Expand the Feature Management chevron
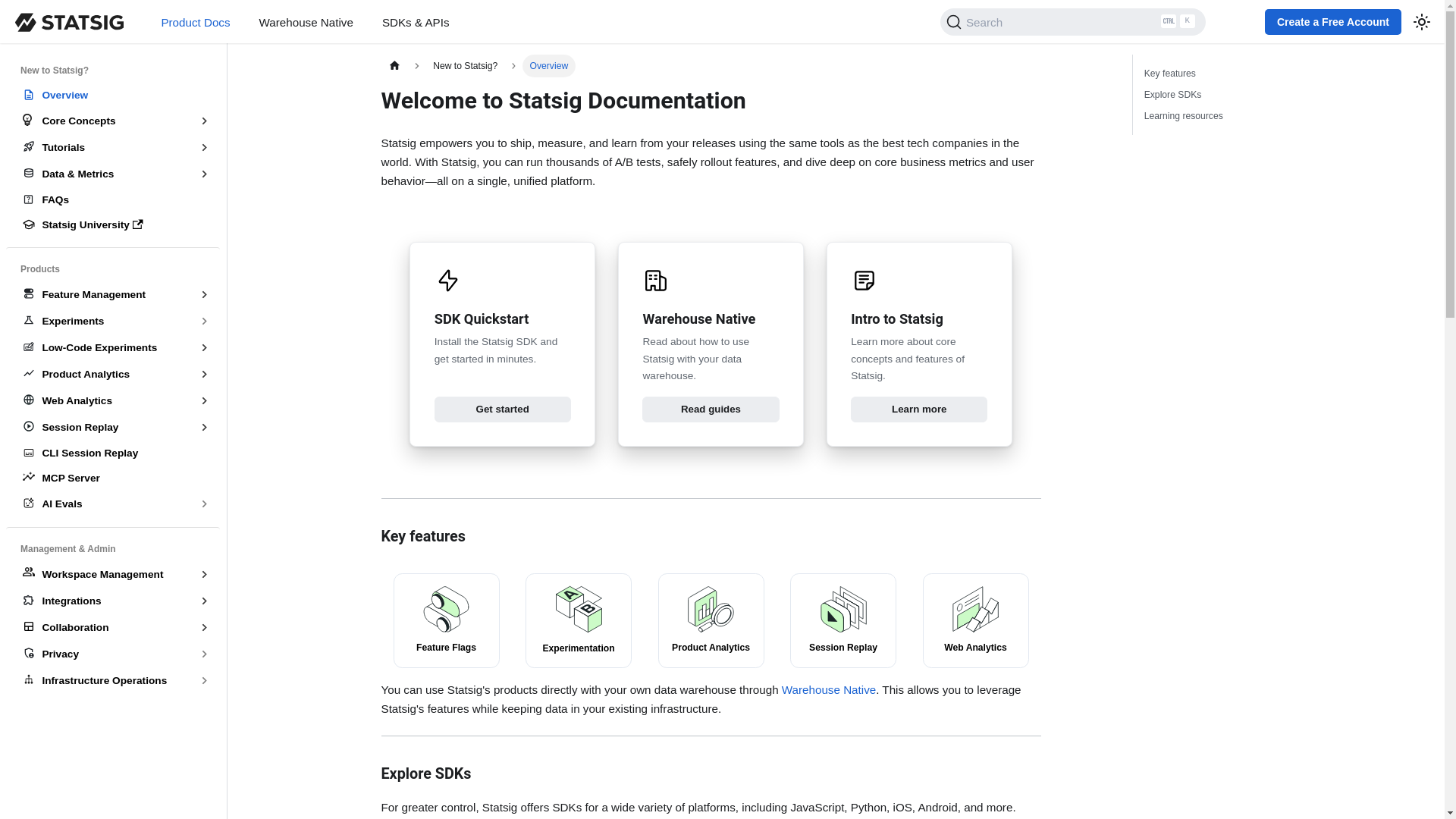 point(204,295)
